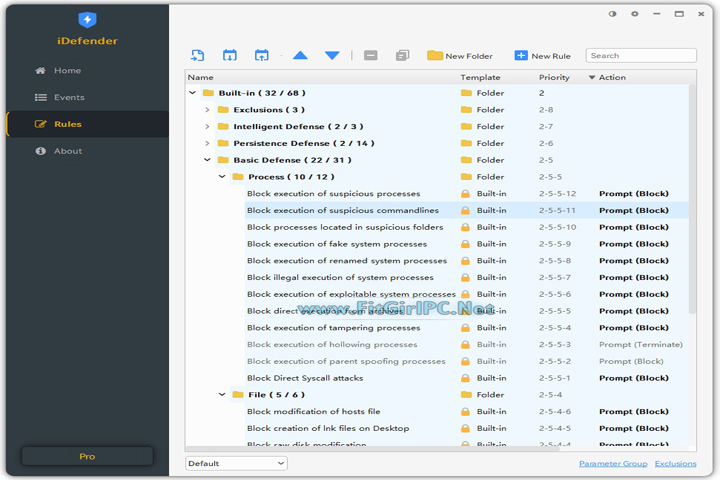Open settings via the gear icon
720x480 pixels.
tap(635, 15)
